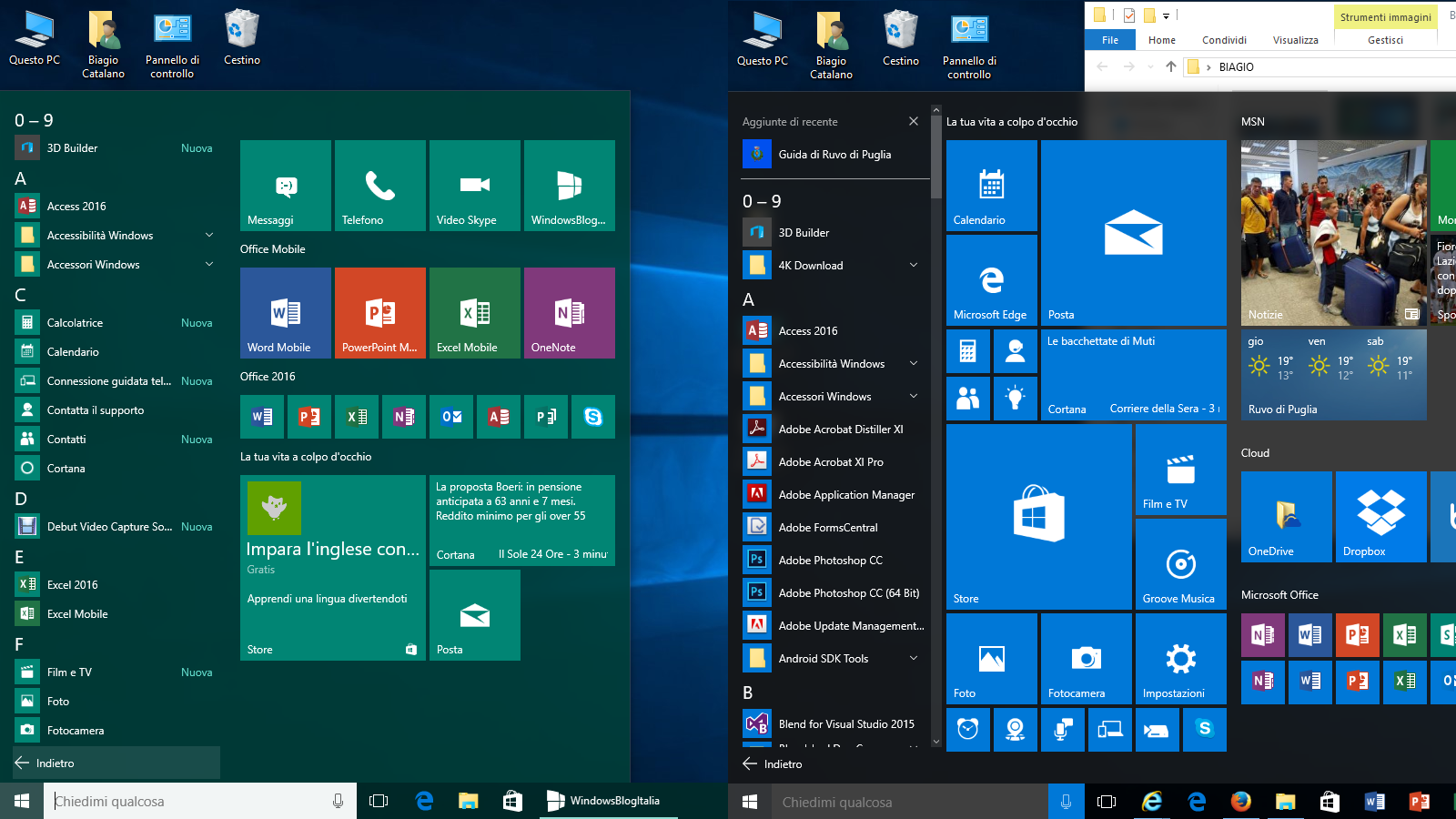
Task: Click the small calculator tile in dark Start menu
Action: click(968, 351)
